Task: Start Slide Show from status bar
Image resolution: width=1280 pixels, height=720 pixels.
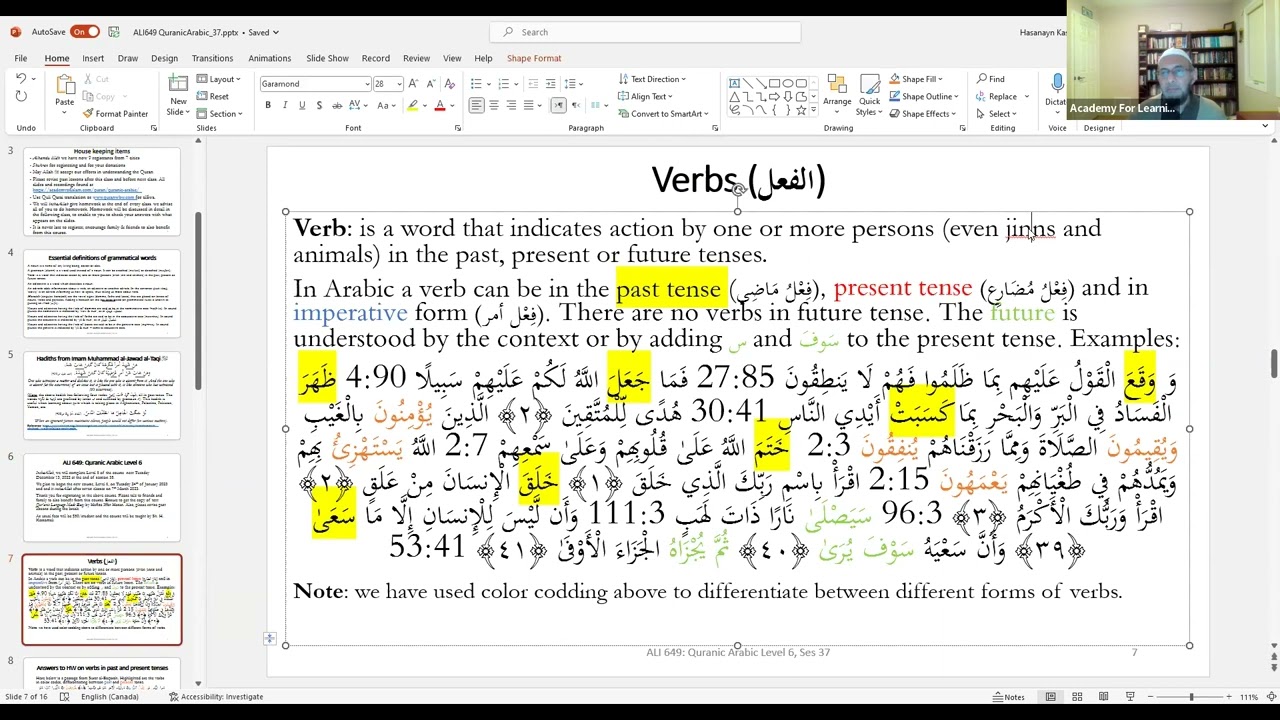Action: 1130,697
